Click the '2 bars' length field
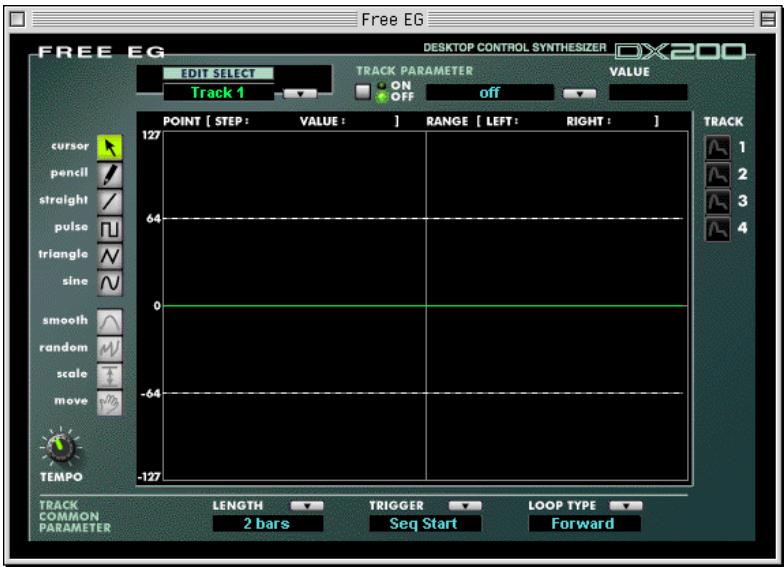 268,524
